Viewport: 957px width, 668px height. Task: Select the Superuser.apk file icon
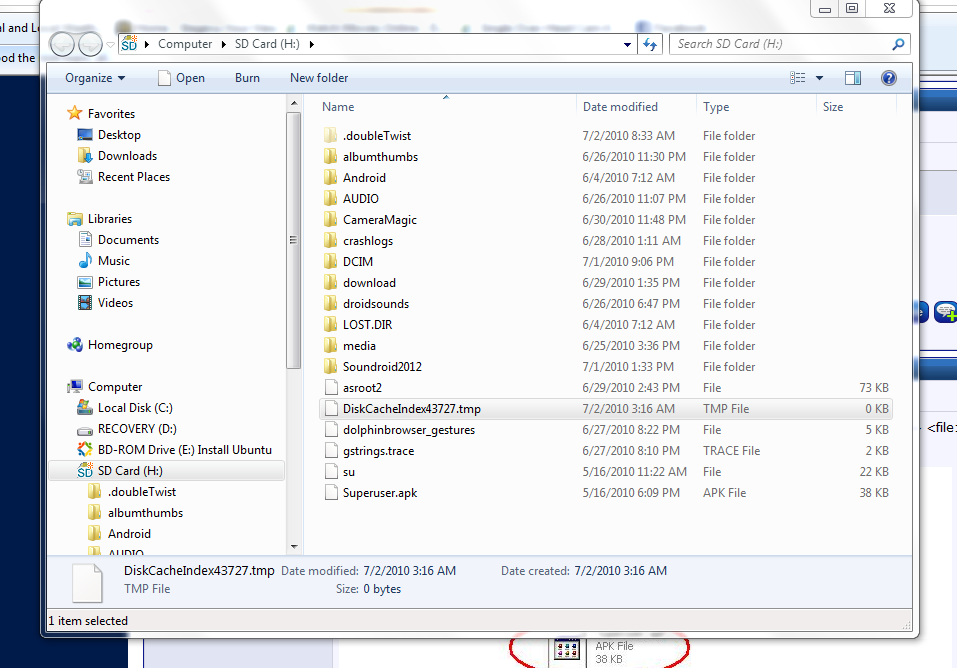331,493
